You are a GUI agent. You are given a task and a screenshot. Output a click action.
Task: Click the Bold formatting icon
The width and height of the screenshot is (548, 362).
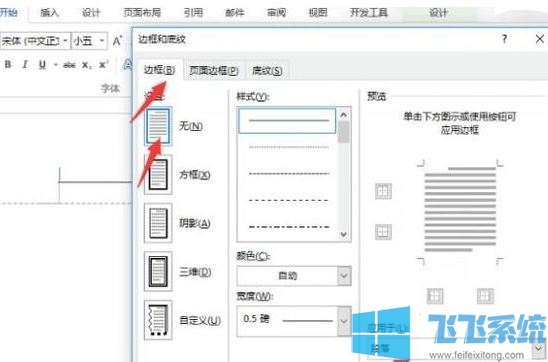pos(8,64)
